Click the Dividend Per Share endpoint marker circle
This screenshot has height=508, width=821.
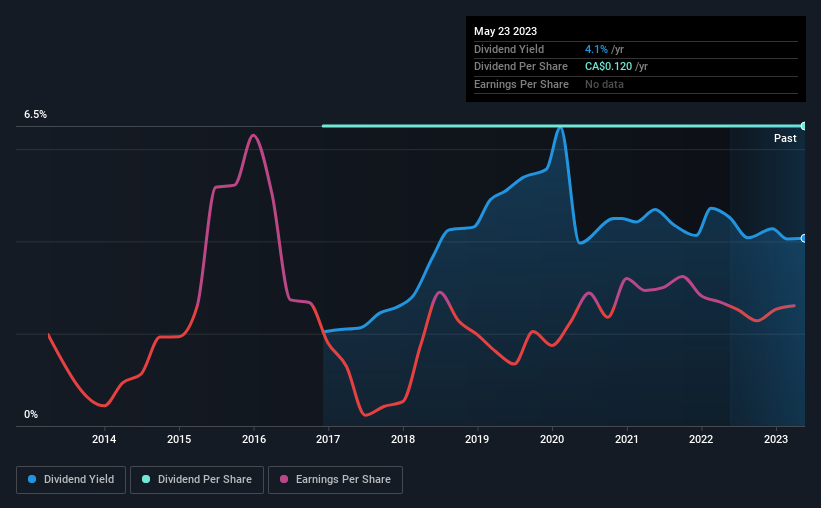pos(804,126)
